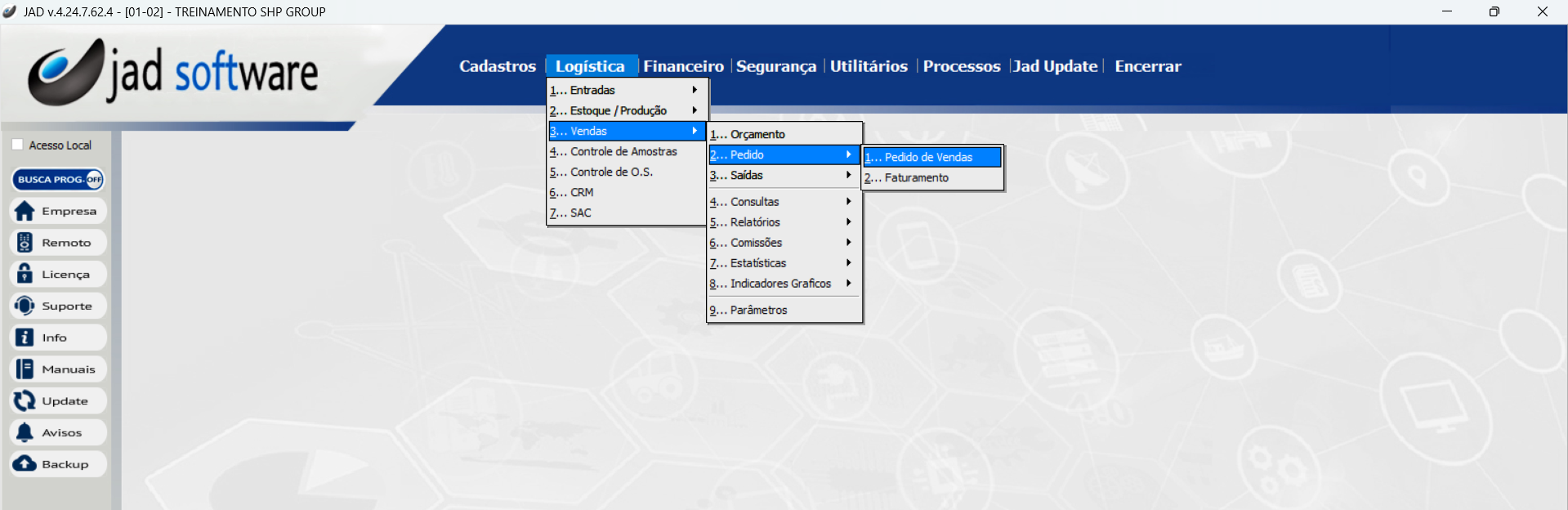1568x510 pixels.
Task: Open Suporte headset icon
Action: tap(25, 306)
